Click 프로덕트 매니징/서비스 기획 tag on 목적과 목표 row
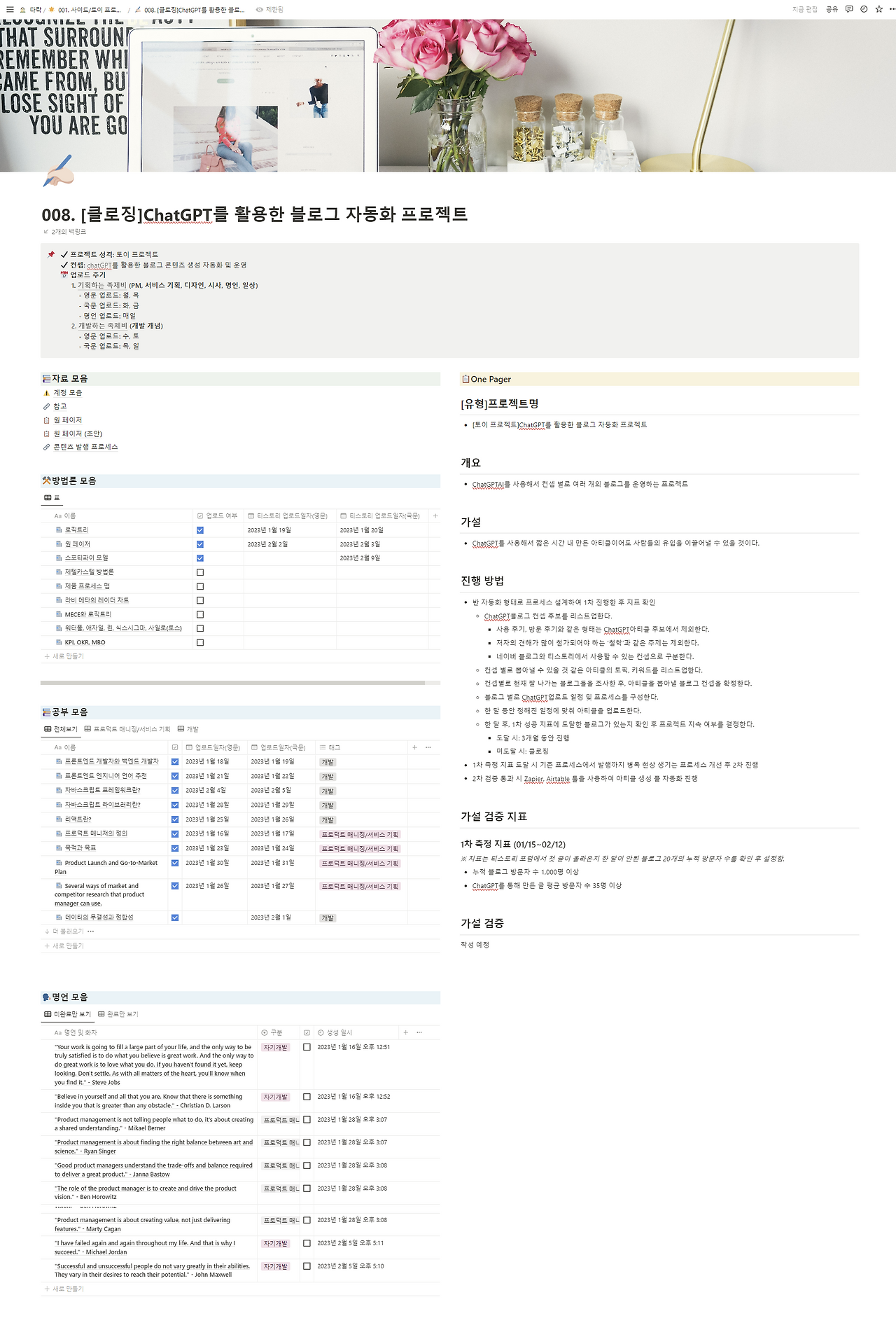The width and height of the screenshot is (896, 1337). (360, 849)
